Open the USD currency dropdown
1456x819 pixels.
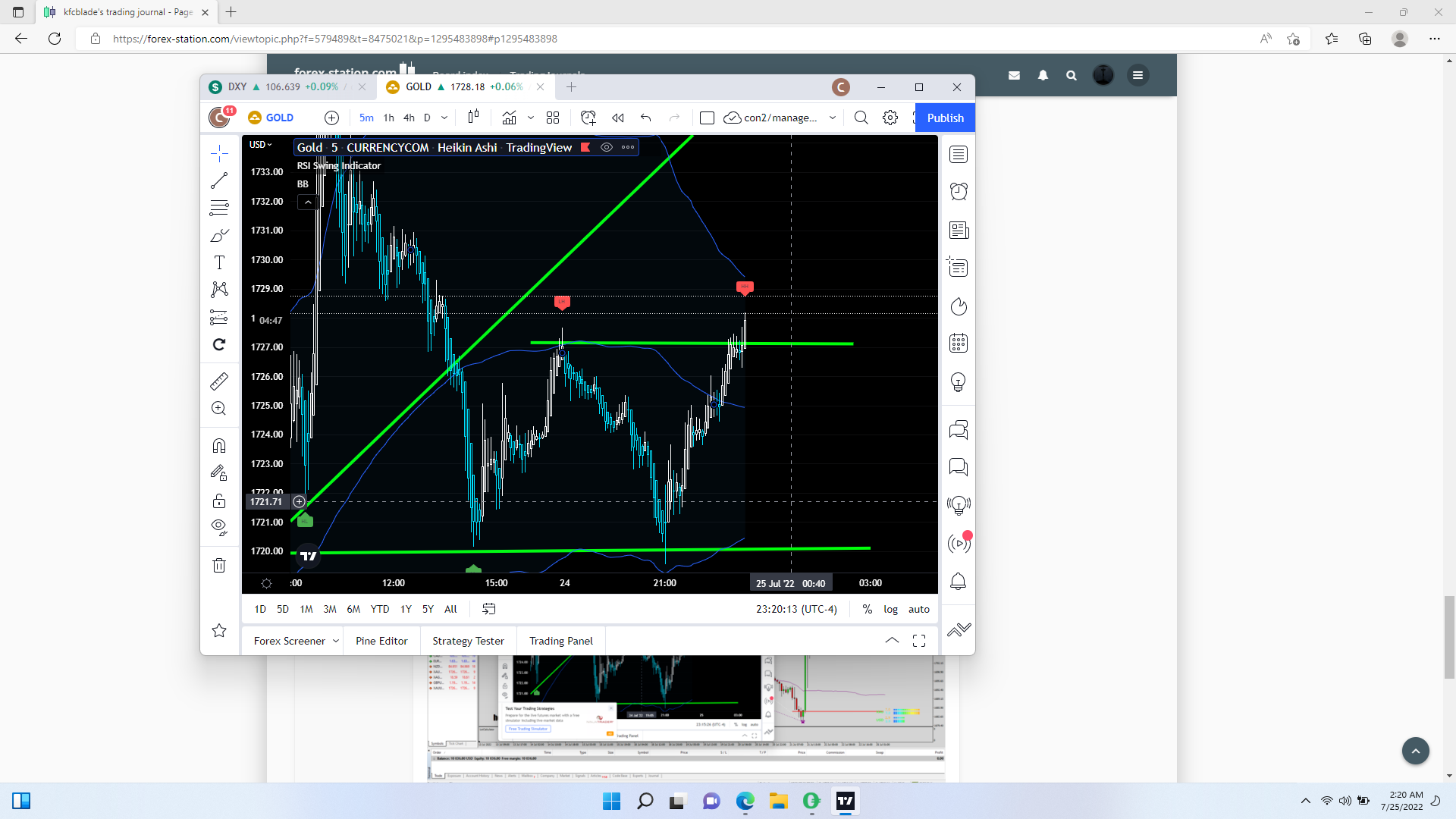260,145
